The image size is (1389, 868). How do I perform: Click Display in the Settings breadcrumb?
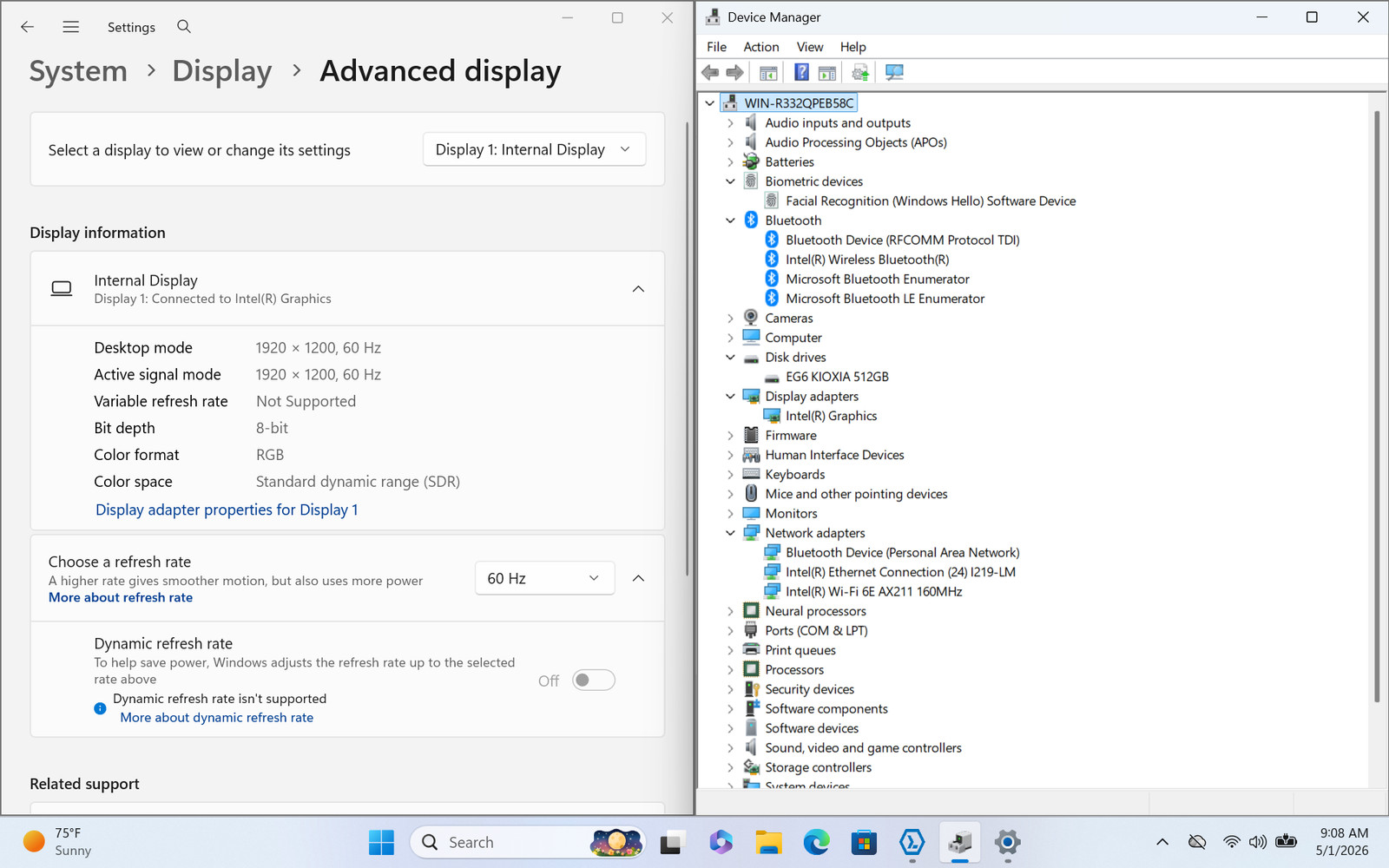pyautogui.click(x=221, y=71)
